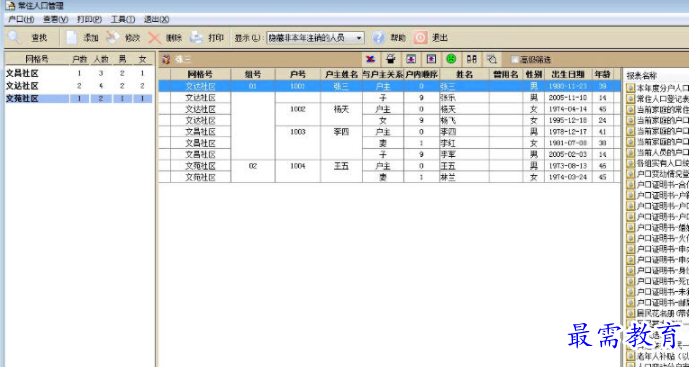
Task: Open 帮助 via the question mark icon
Action: pyautogui.click(x=378, y=38)
